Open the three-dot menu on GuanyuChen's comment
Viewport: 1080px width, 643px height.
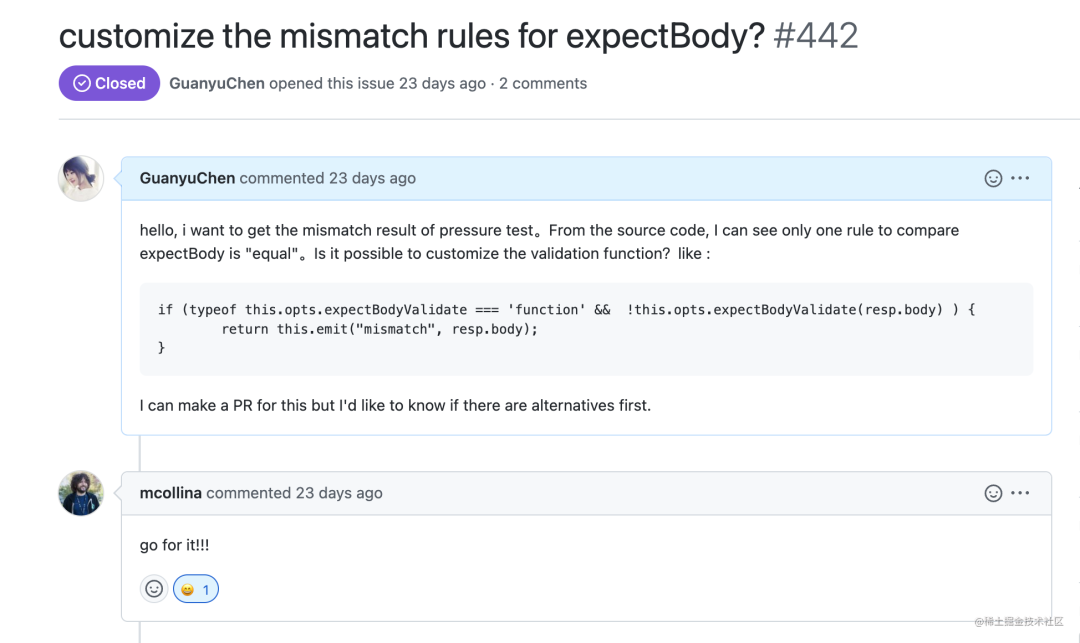pyautogui.click(x=1020, y=178)
